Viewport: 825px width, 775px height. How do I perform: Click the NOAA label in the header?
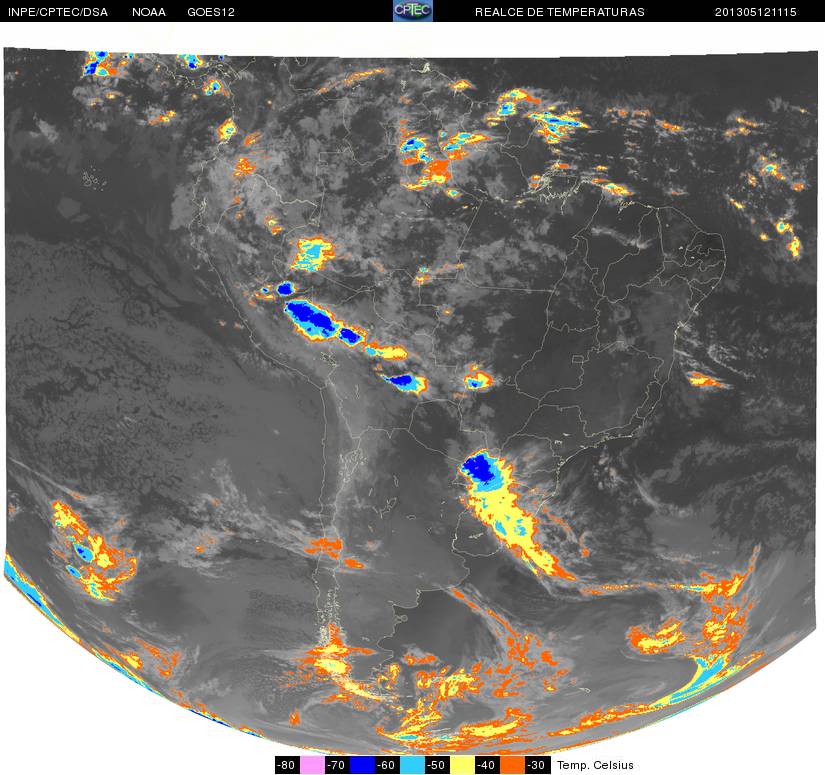click(x=149, y=12)
